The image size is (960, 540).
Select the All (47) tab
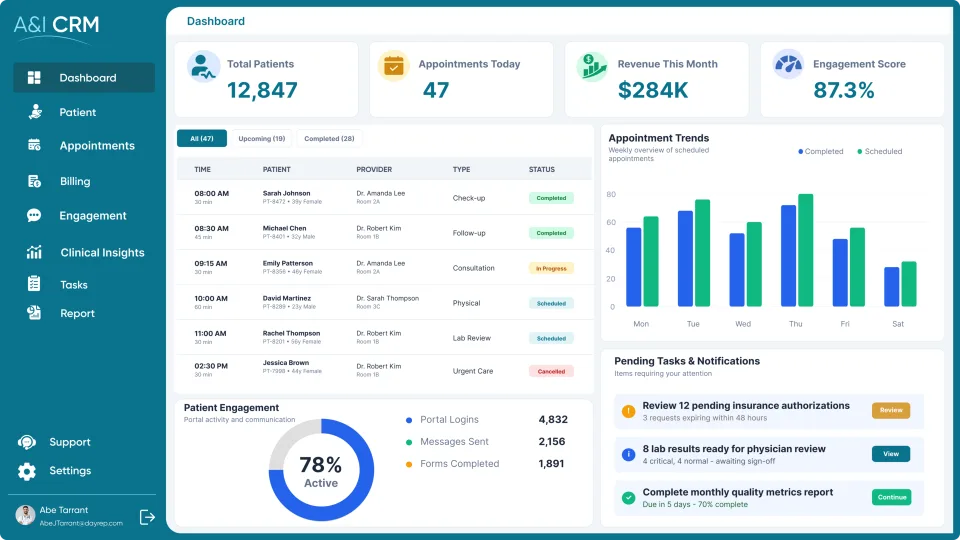[x=201, y=138]
